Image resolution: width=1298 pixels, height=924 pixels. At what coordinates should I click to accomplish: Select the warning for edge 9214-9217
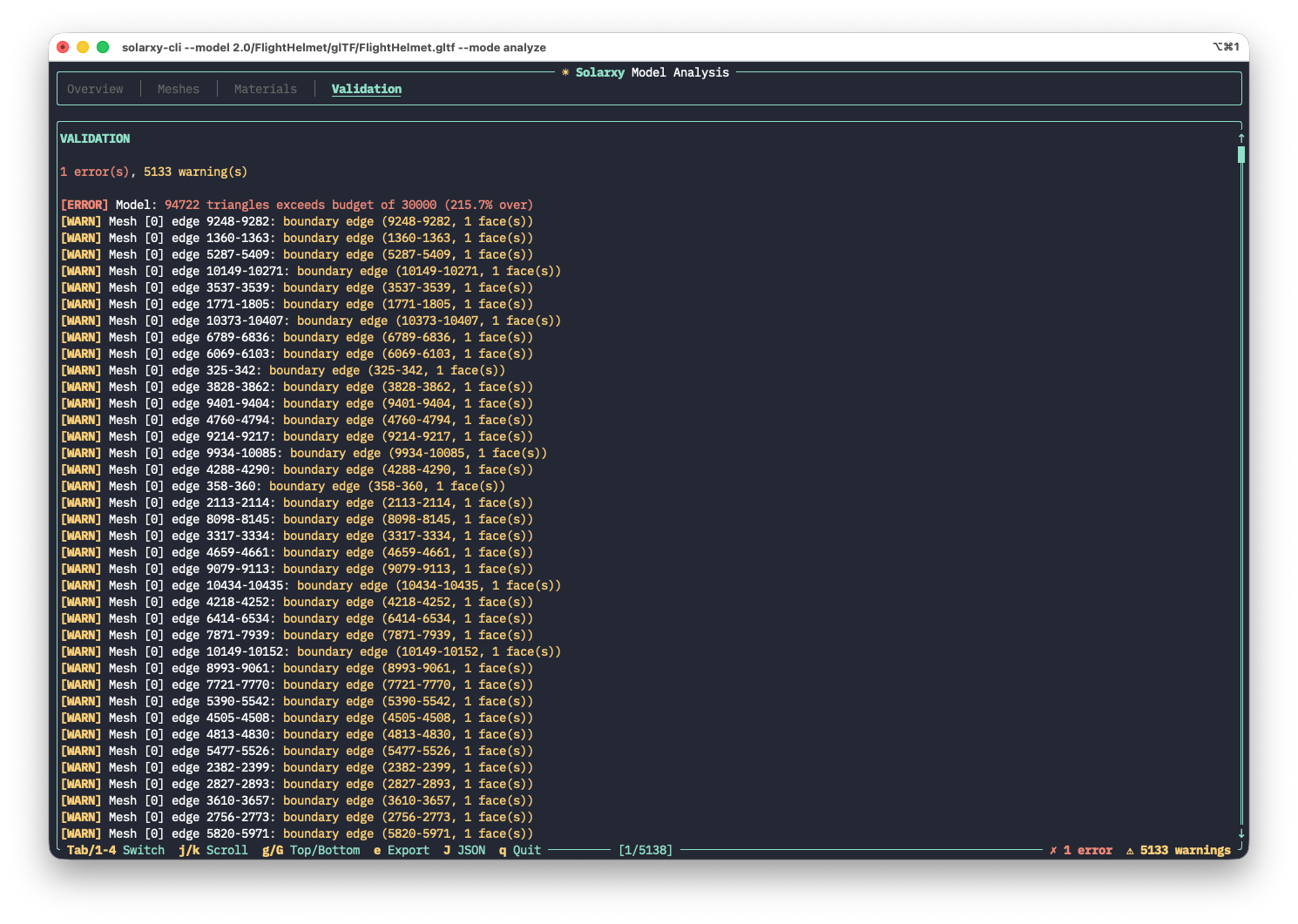tap(297, 436)
